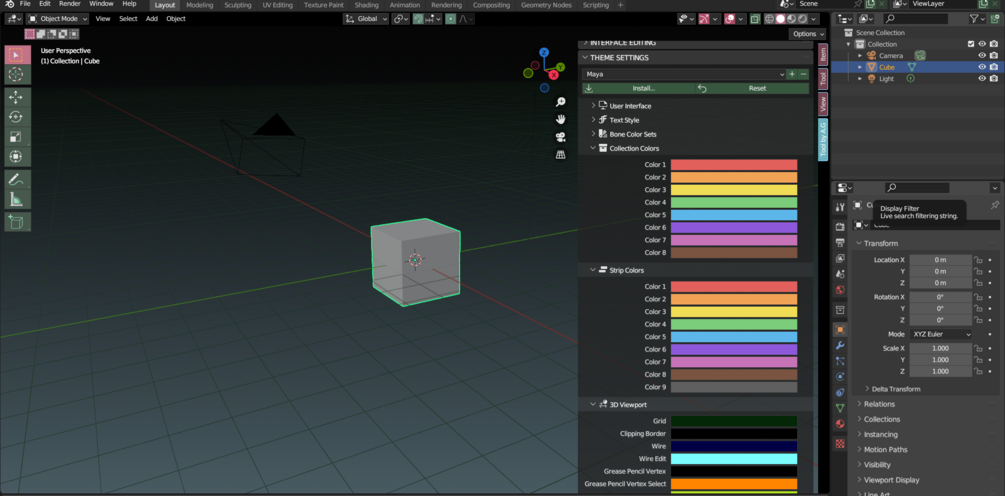The image size is (1005, 496).
Task: Toggle proportional editing button
Action: point(451,19)
